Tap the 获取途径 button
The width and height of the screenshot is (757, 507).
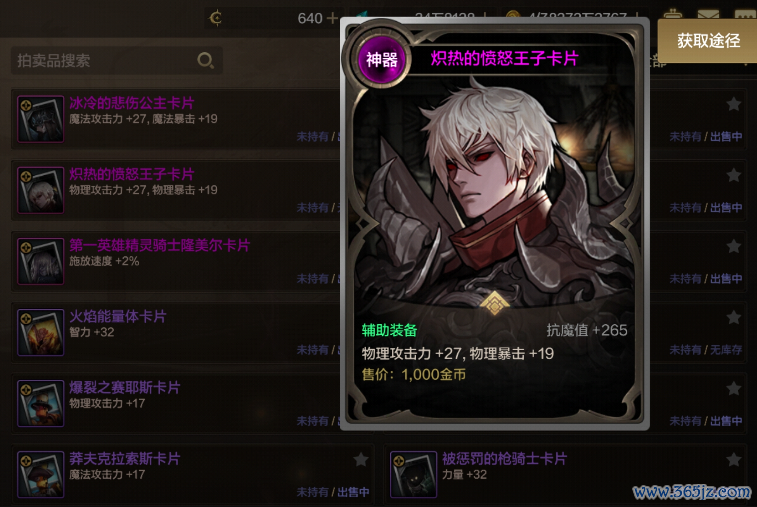[707, 41]
